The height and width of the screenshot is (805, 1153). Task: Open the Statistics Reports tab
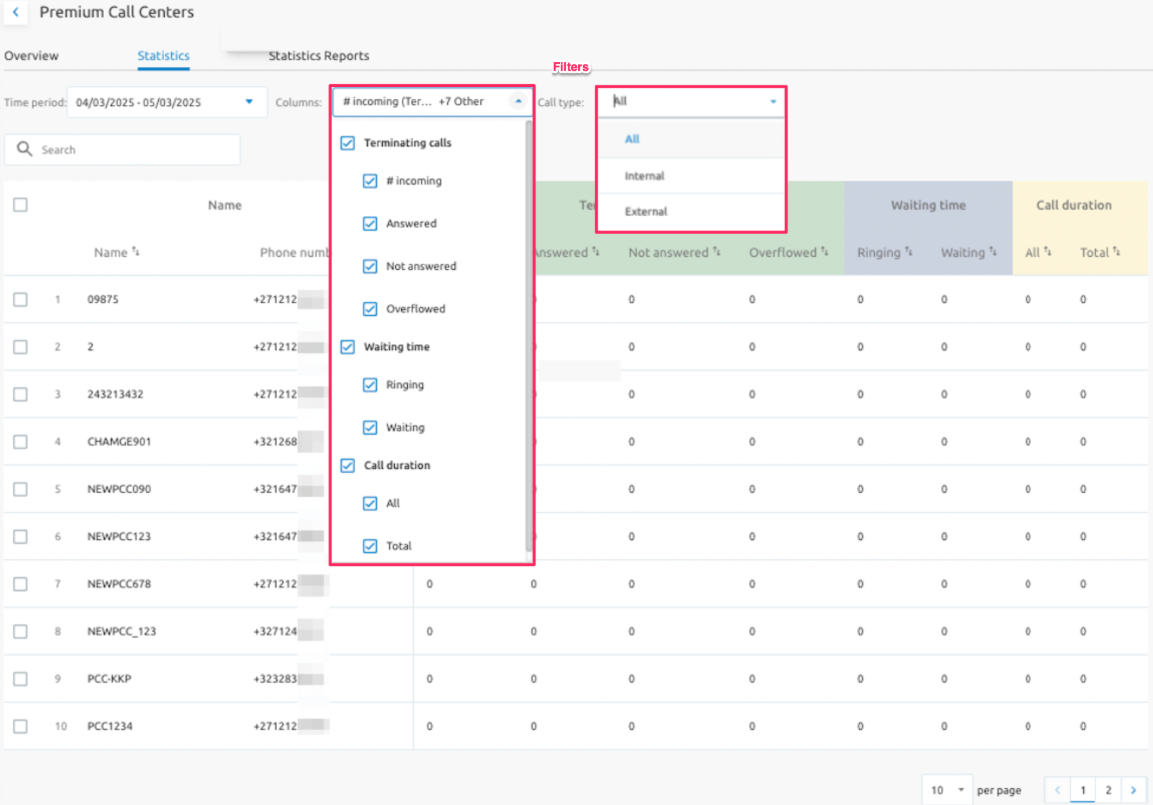tap(318, 56)
